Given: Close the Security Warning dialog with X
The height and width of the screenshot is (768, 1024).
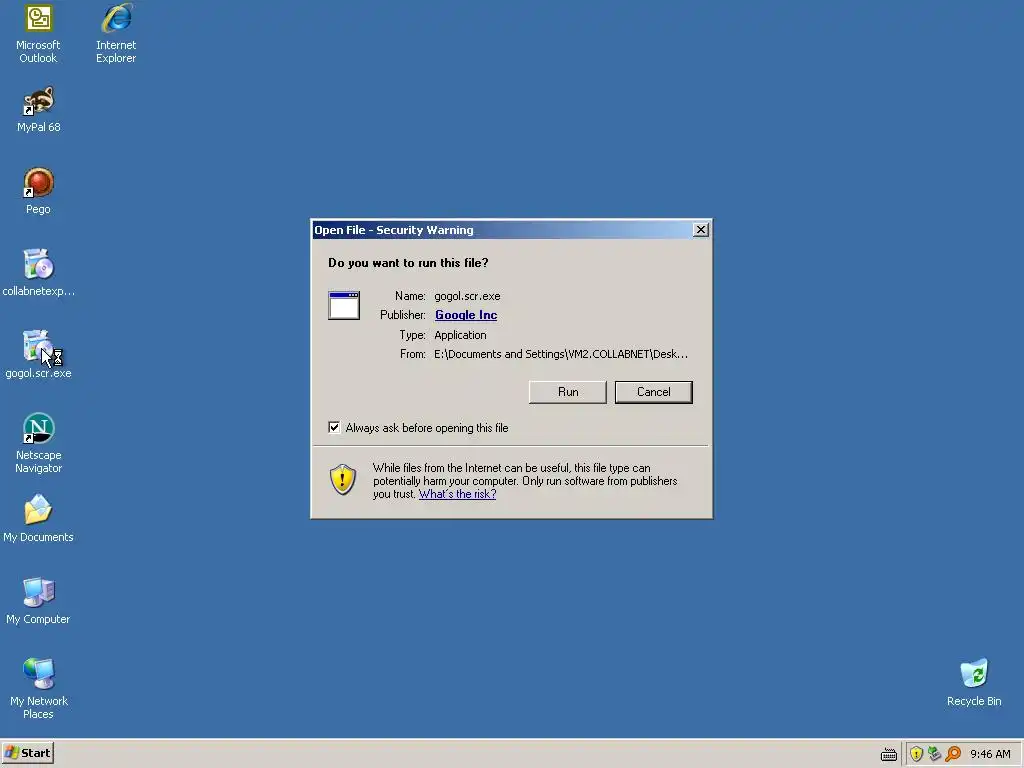Looking at the screenshot, I should (701, 230).
